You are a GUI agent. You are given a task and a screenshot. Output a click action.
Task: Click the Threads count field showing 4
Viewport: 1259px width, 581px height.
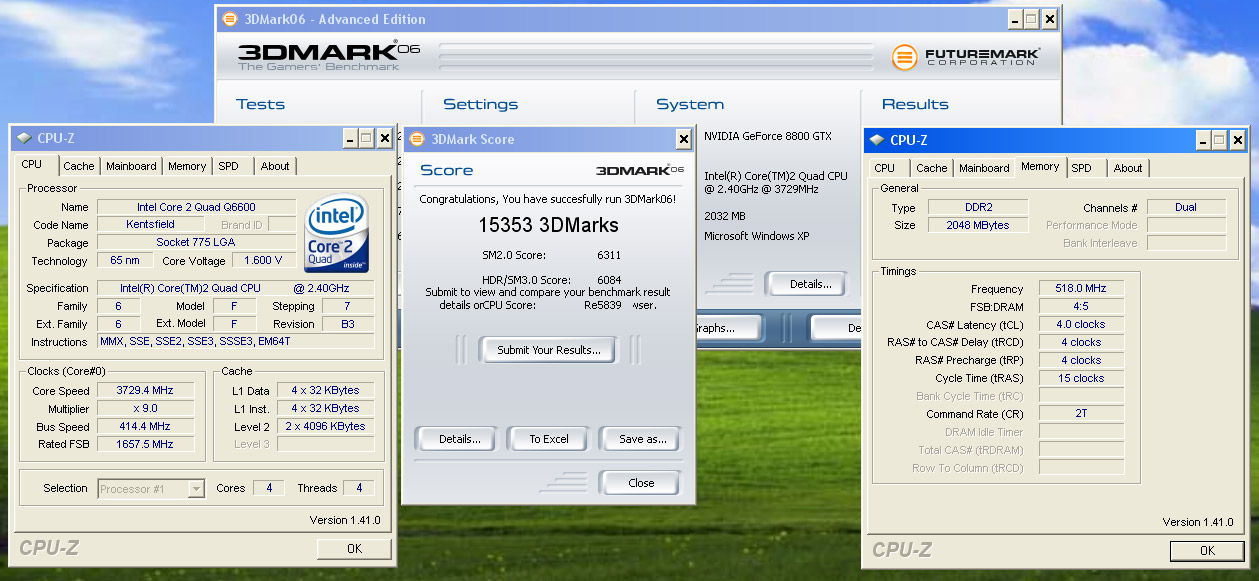(359, 489)
